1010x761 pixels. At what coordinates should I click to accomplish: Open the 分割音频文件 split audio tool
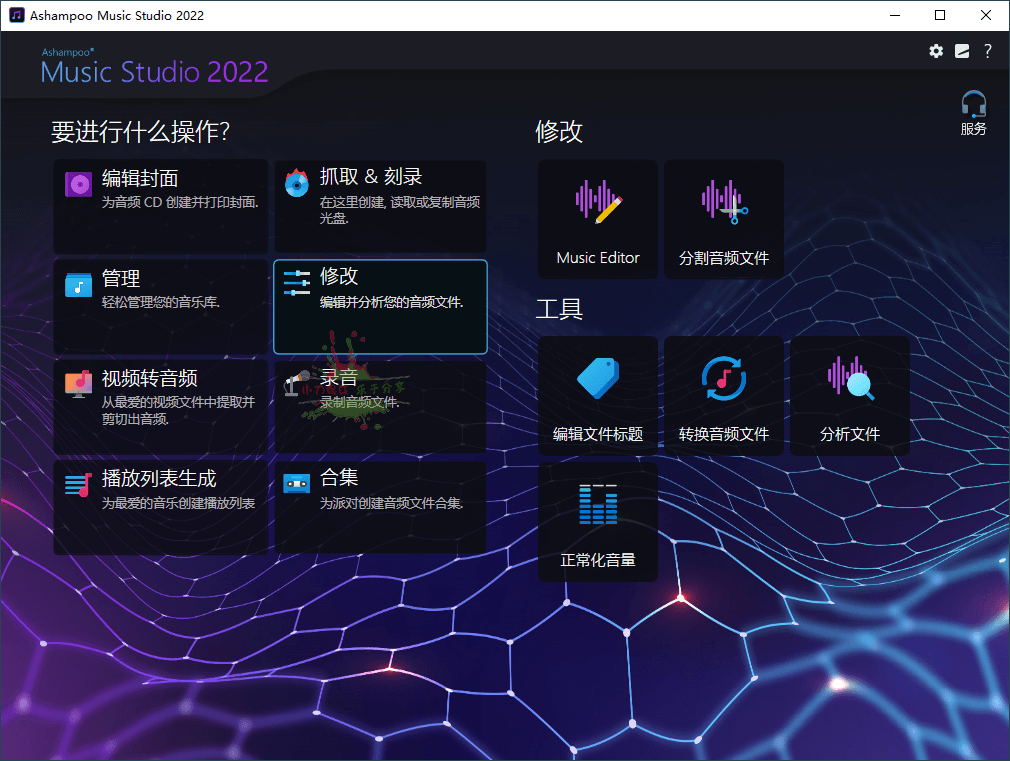pyautogui.click(x=724, y=220)
